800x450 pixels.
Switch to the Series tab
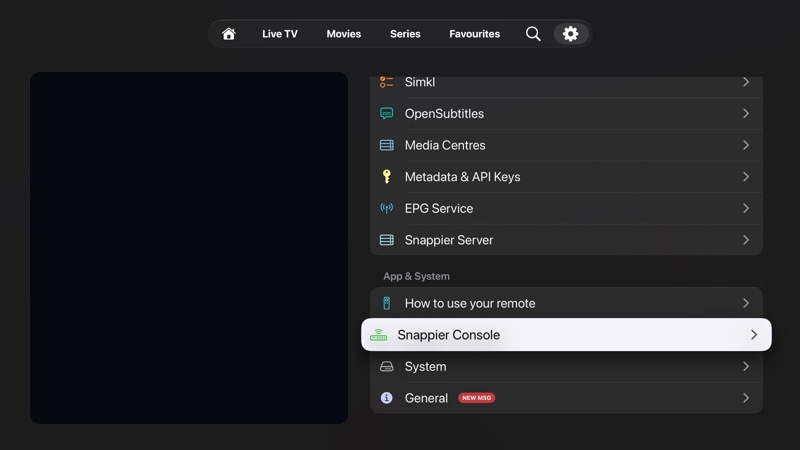(405, 34)
